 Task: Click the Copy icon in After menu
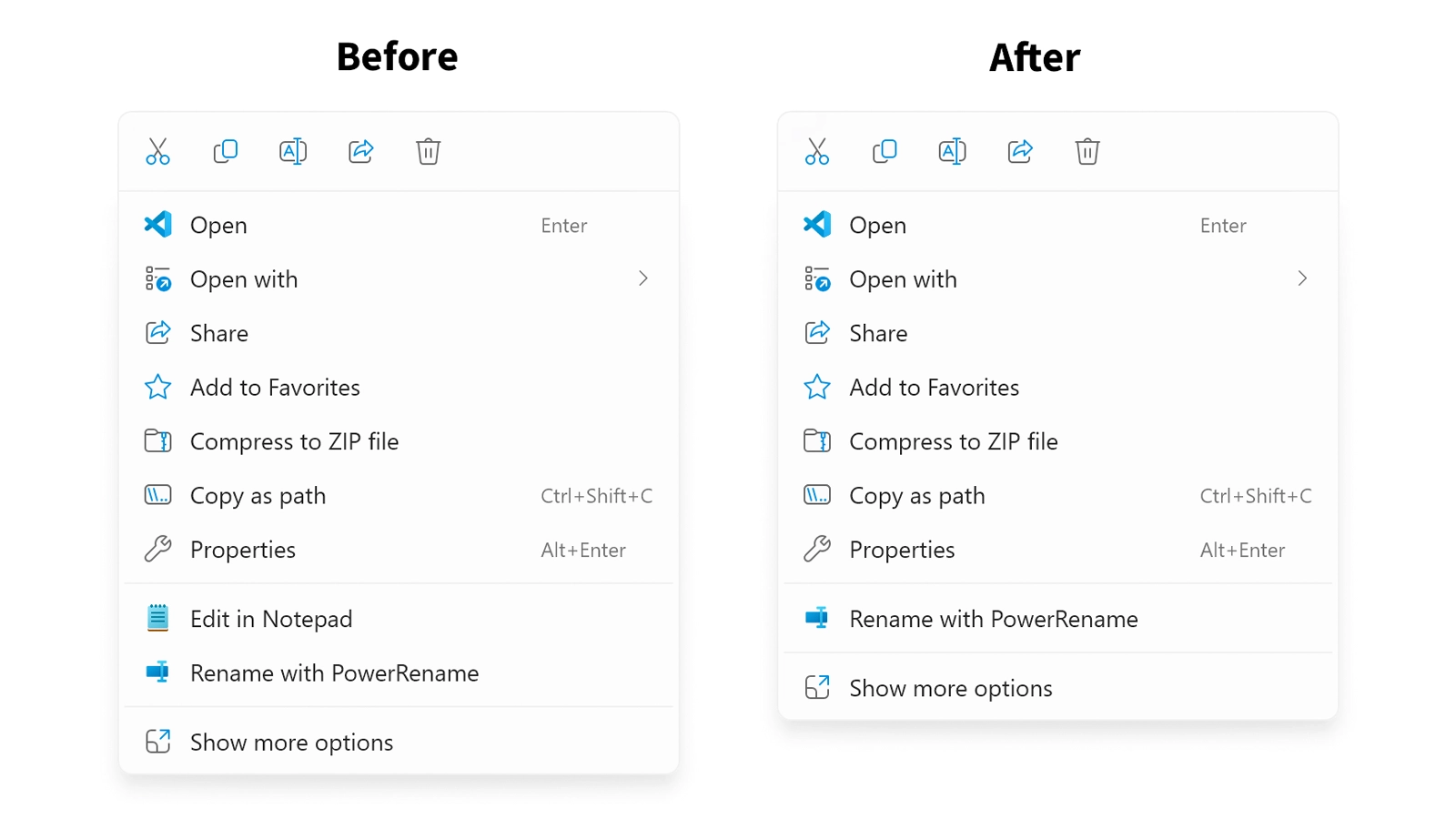point(885,151)
